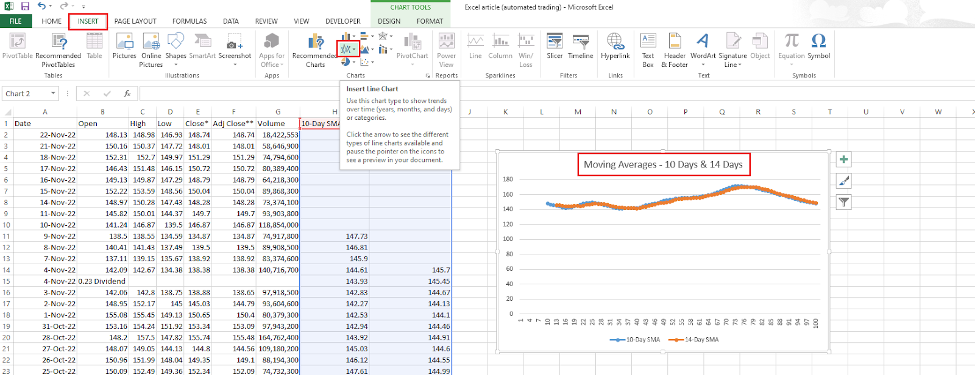Click the Symbol button
Image resolution: width=977 pixels, height=375 pixels.
coord(819,47)
